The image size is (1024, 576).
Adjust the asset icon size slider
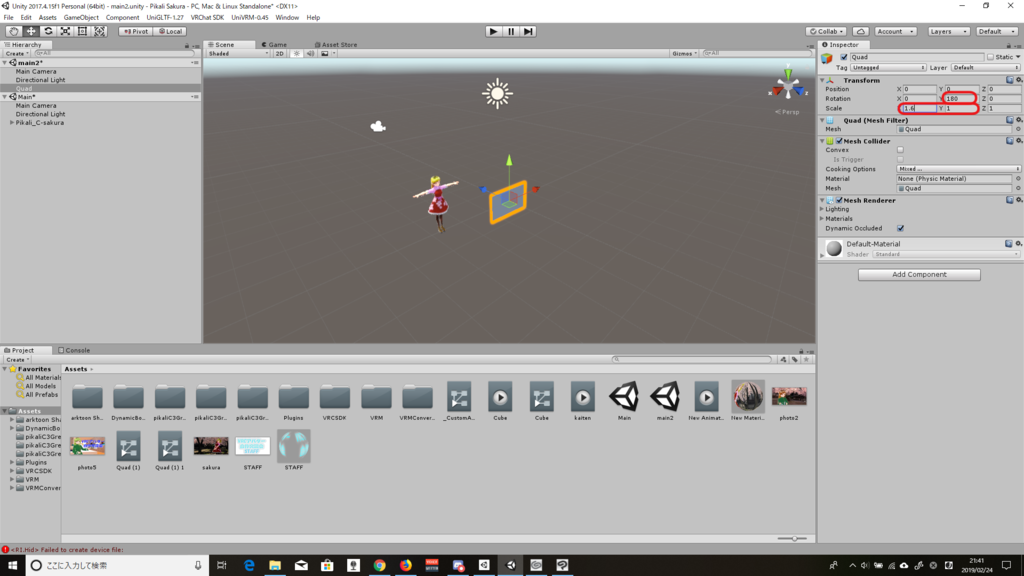(x=792, y=539)
